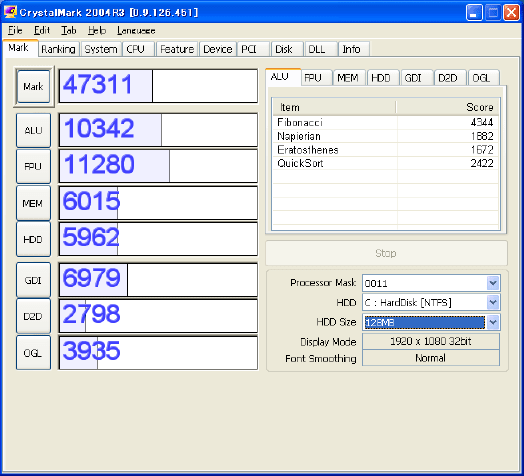The width and height of the screenshot is (524, 476).
Task: Expand the Processor Mask dropdown arrow
Action: point(493,283)
